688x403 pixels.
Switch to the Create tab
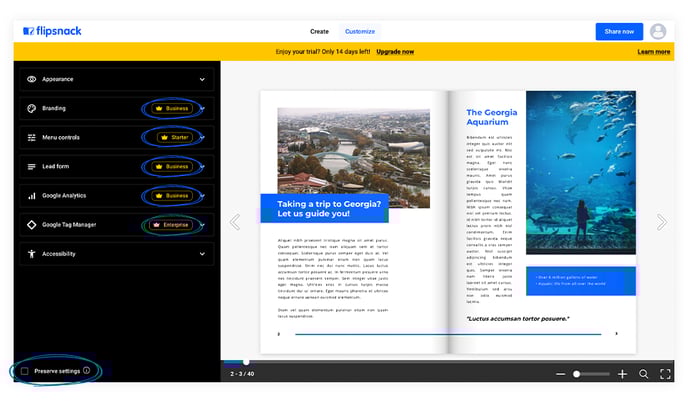pos(319,32)
